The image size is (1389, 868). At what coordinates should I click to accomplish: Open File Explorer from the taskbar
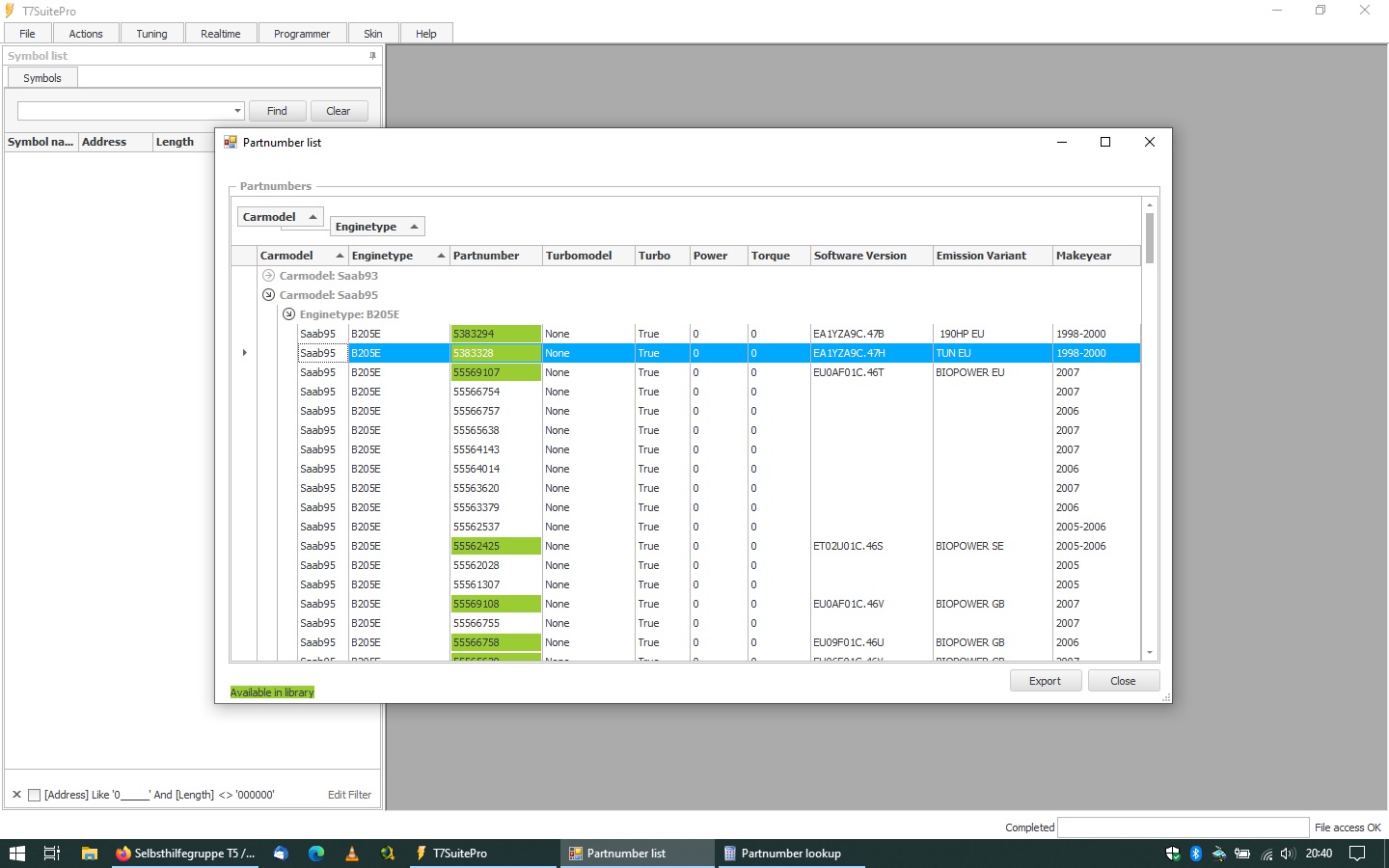[x=90, y=854]
